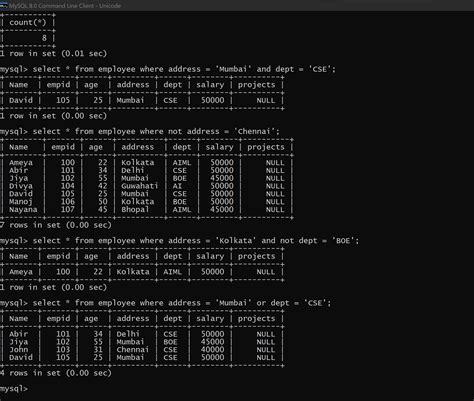
Task: Click the '7 rows in set (0.00 sec)' line
Action: [56, 225]
